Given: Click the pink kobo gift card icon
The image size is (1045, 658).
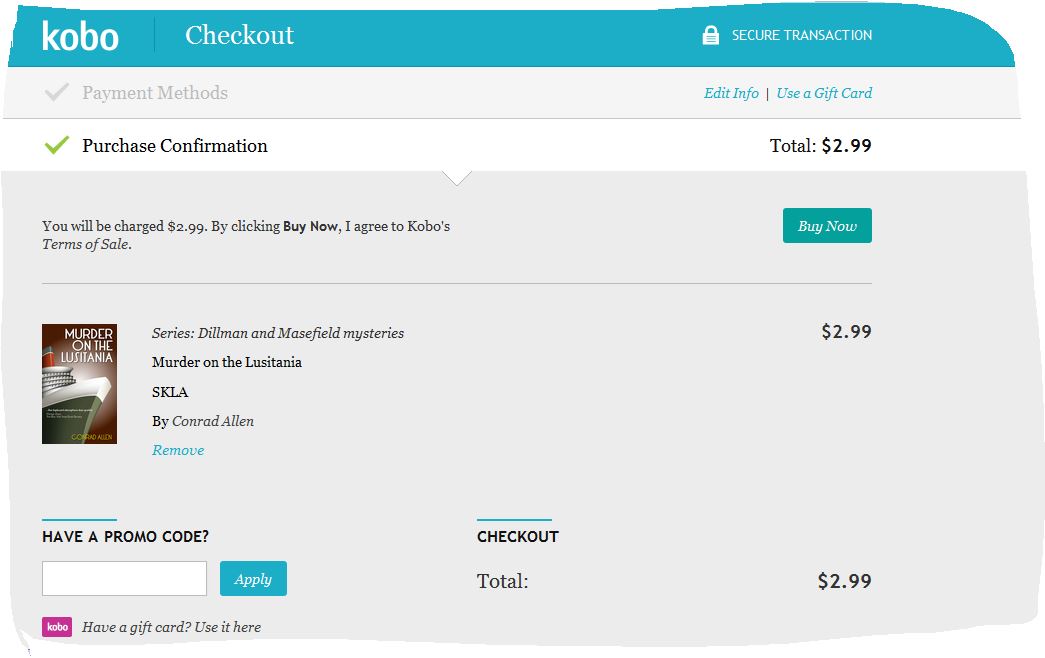Looking at the screenshot, I should coord(57,627).
